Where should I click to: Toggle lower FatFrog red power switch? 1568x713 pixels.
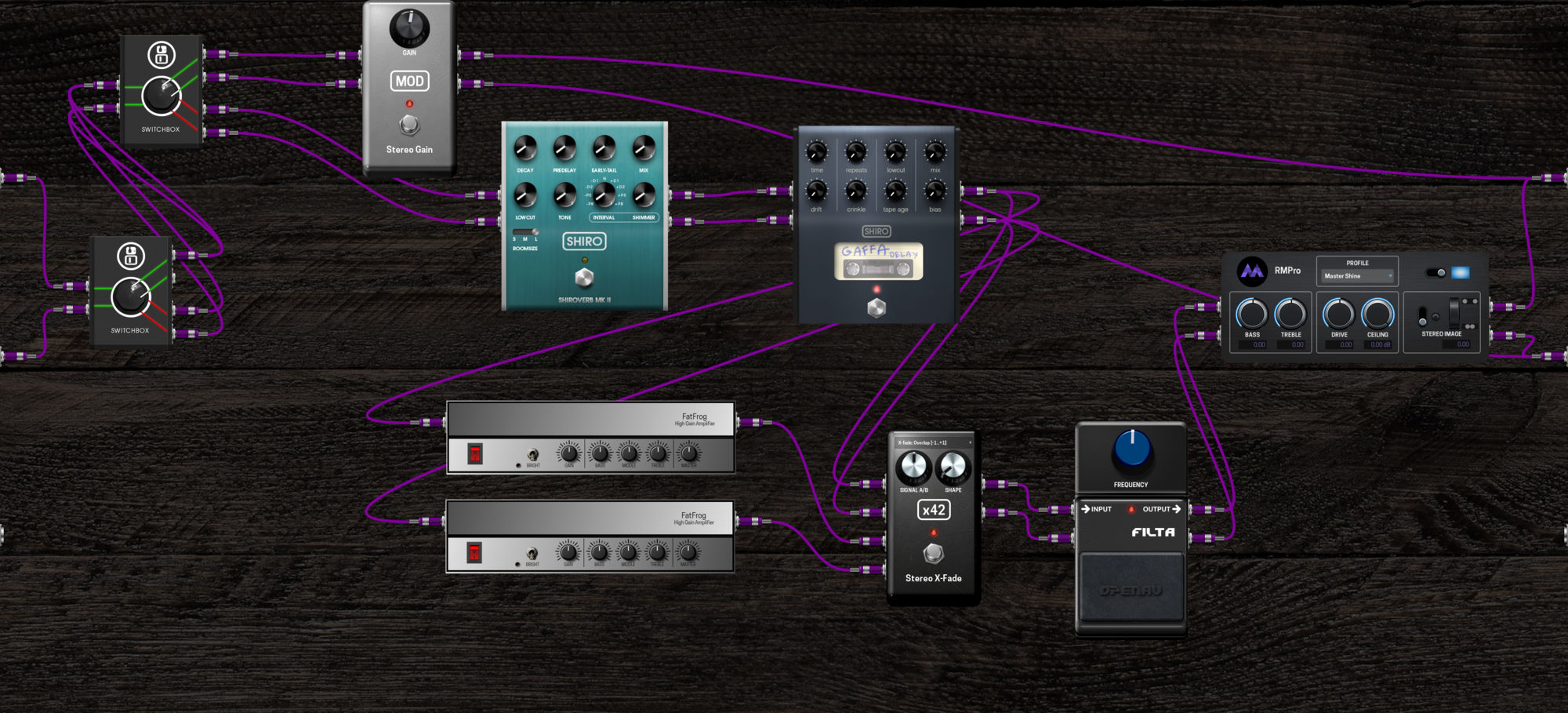click(x=474, y=552)
